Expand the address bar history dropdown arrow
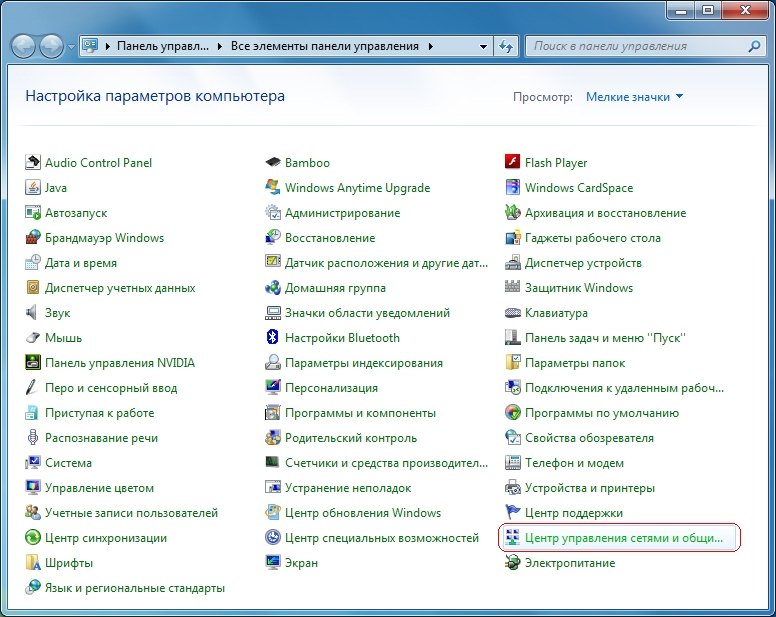 483,47
